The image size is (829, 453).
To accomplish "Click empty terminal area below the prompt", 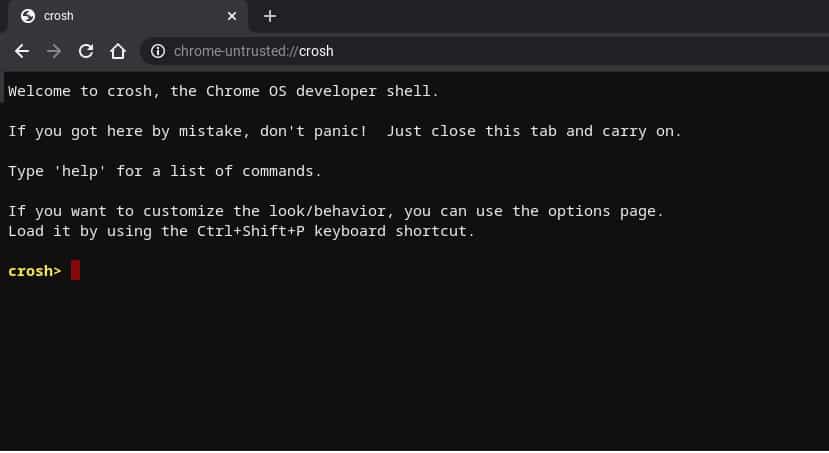I will (414, 365).
